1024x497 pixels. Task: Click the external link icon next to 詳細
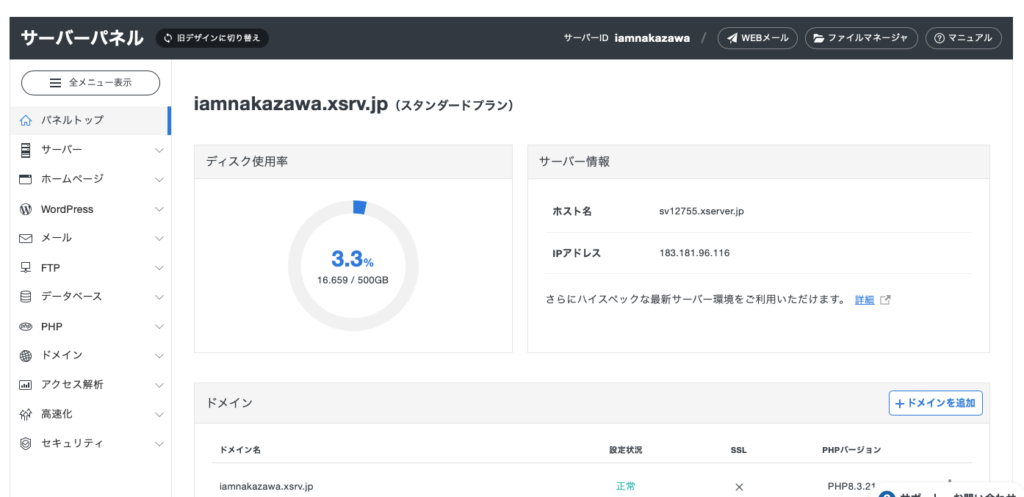coord(886,300)
